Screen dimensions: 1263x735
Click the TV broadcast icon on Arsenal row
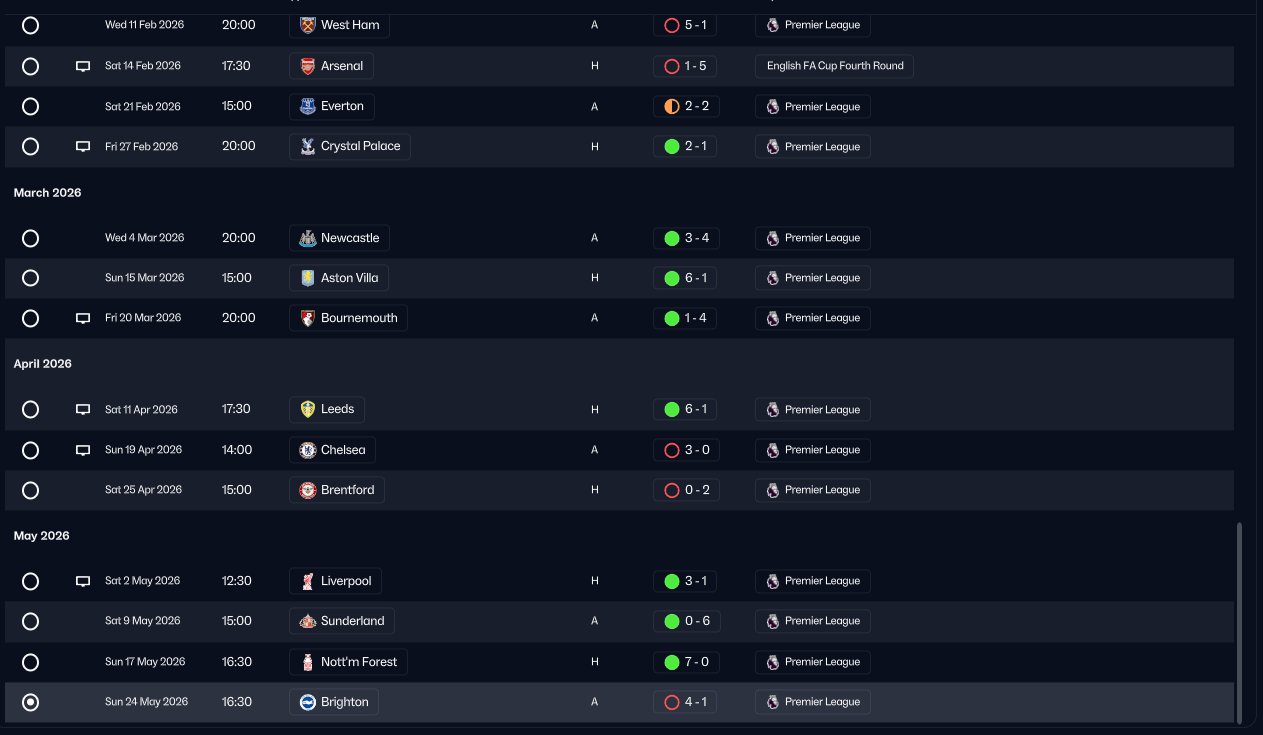83,66
